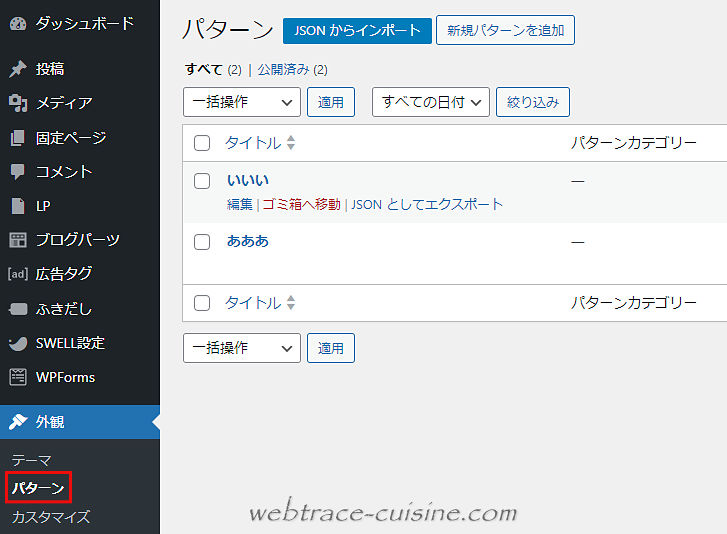Image resolution: width=727 pixels, height=534 pixels.
Task: Open ブログパーツ menu in the sidebar
Action: [77, 240]
